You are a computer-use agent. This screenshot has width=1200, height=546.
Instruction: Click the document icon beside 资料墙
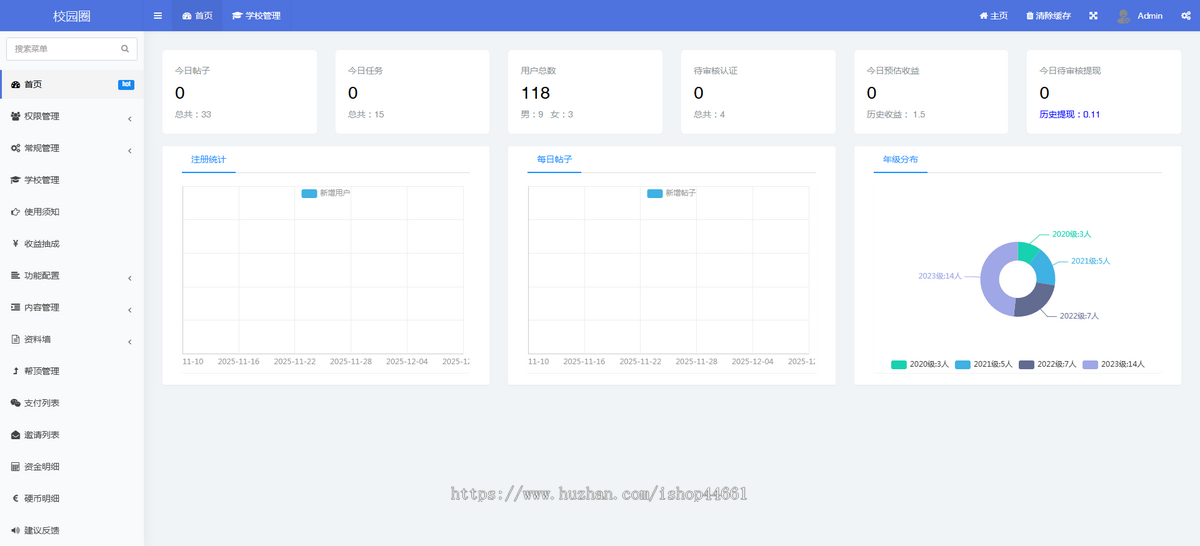click(15, 339)
